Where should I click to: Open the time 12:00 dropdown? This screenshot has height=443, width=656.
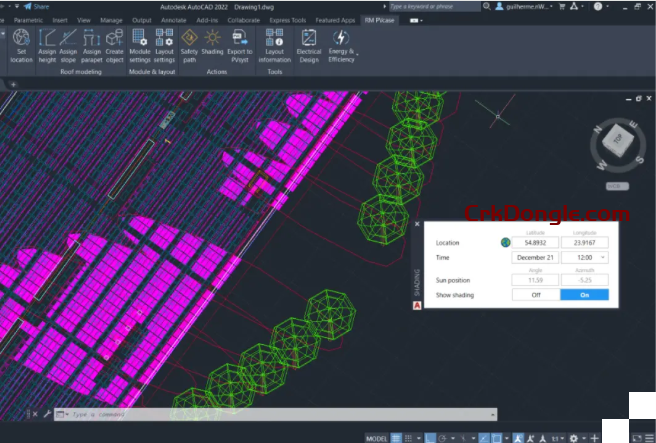click(584, 257)
